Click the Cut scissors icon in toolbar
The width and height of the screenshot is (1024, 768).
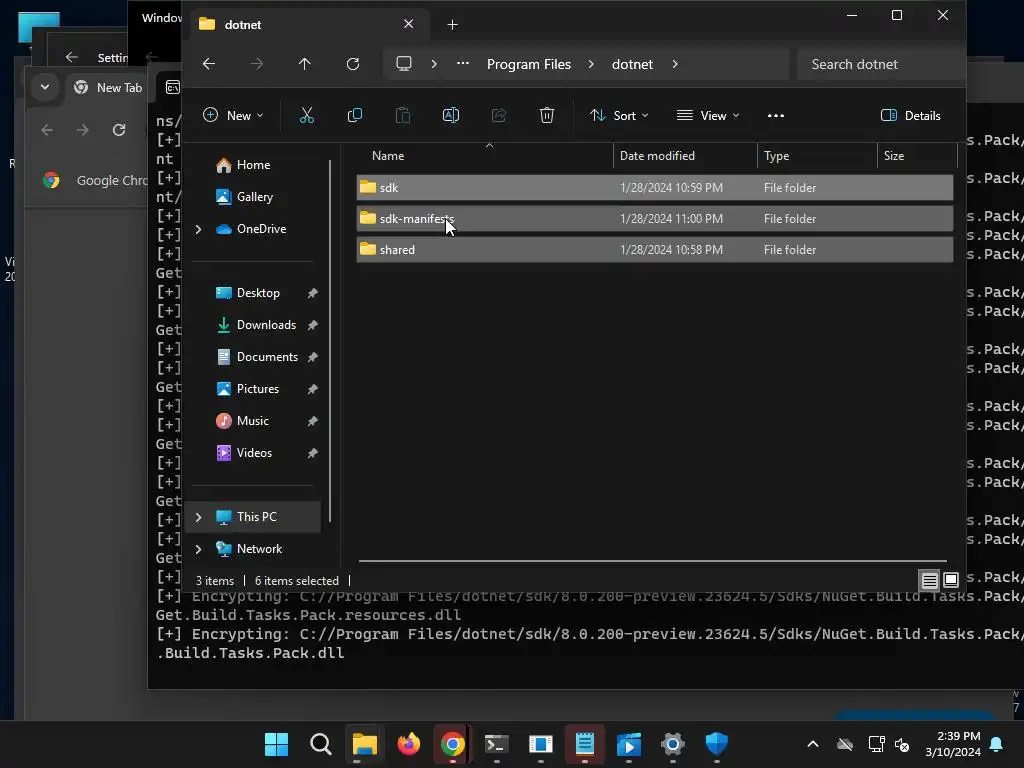(306, 116)
